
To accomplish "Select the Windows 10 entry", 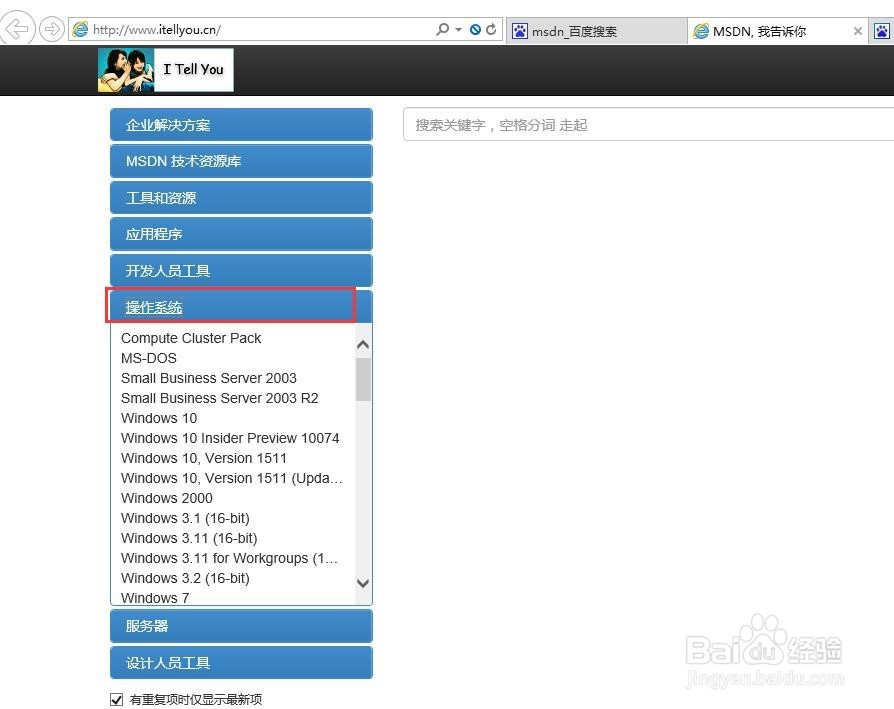I will coord(159,418).
